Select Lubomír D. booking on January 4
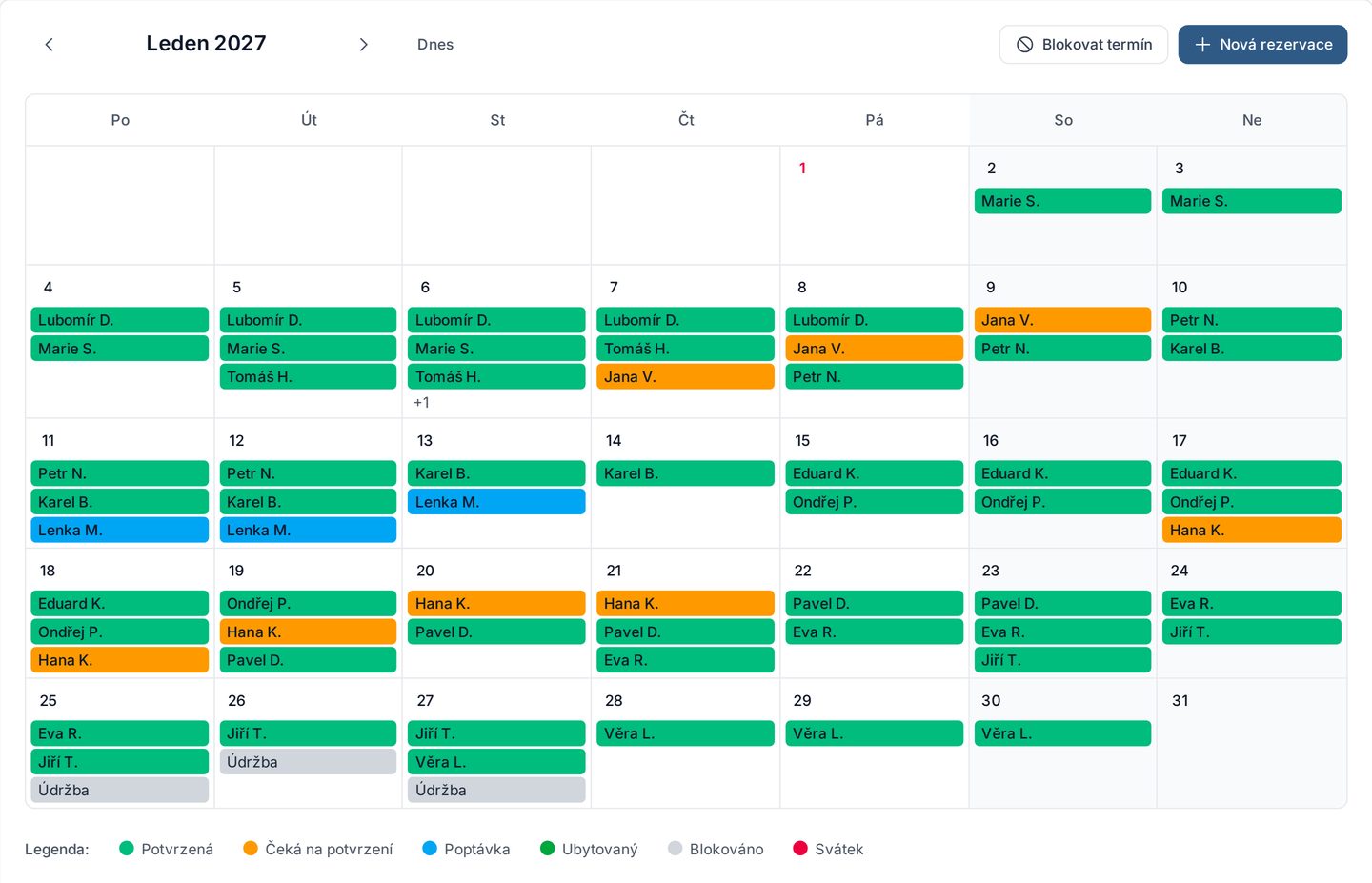This screenshot has width=1372, height=883. pos(120,320)
